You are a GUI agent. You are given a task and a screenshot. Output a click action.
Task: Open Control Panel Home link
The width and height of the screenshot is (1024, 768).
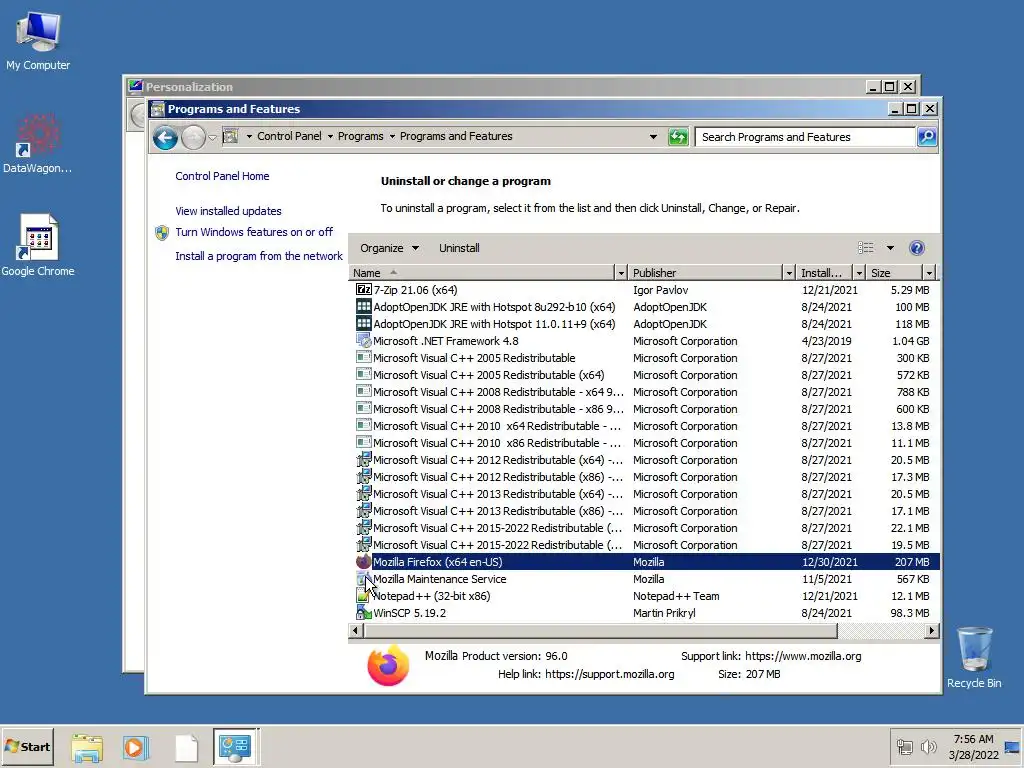coord(222,176)
